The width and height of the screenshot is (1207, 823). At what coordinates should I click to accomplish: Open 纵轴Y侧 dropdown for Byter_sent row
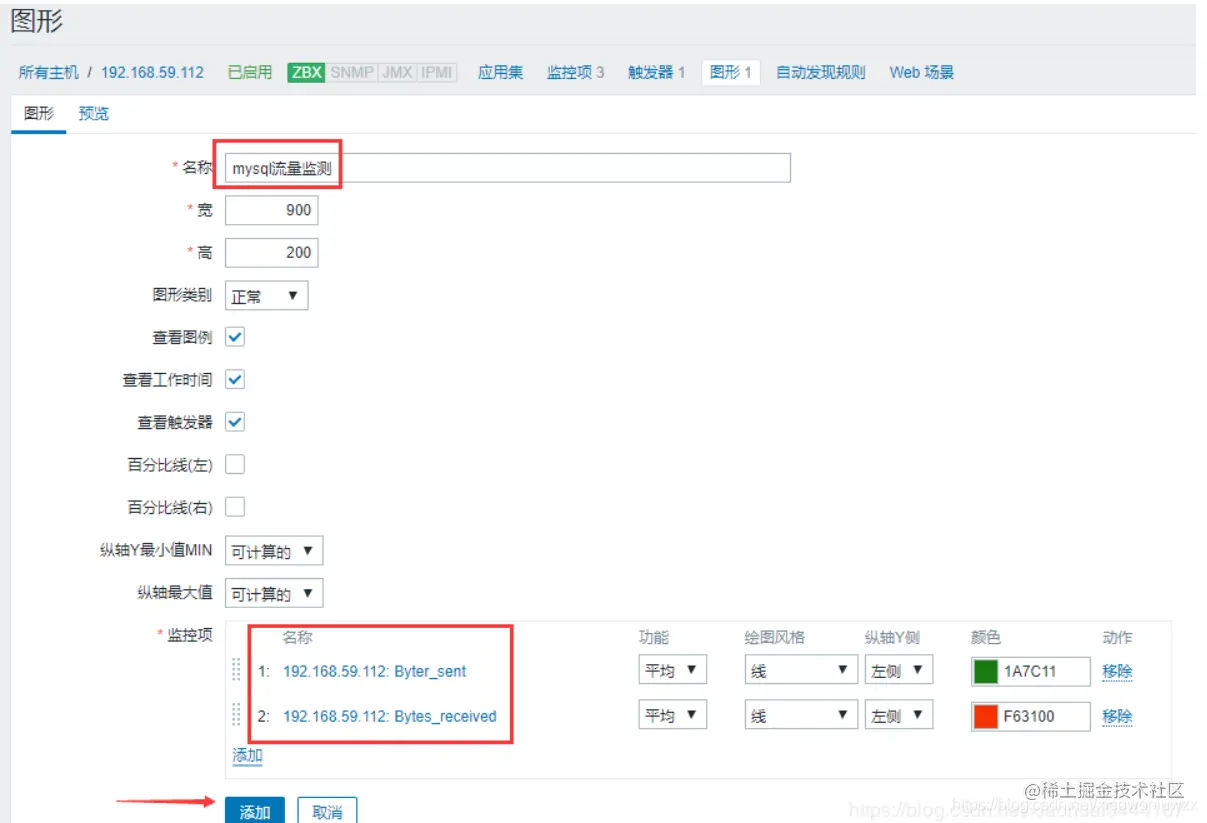898,670
